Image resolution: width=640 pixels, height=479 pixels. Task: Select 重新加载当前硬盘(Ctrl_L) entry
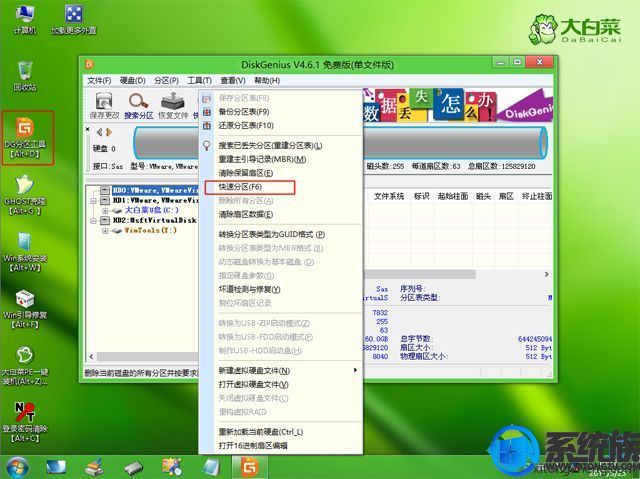[281, 432]
